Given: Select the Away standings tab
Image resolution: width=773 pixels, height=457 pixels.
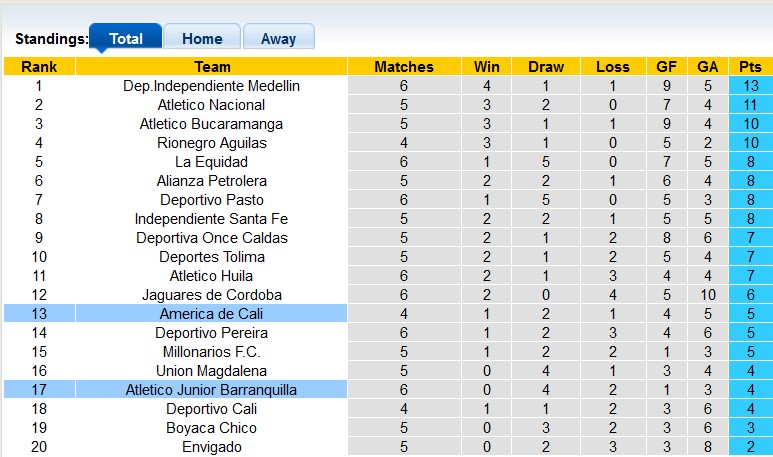Looking at the screenshot, I should tap(278, 39).
